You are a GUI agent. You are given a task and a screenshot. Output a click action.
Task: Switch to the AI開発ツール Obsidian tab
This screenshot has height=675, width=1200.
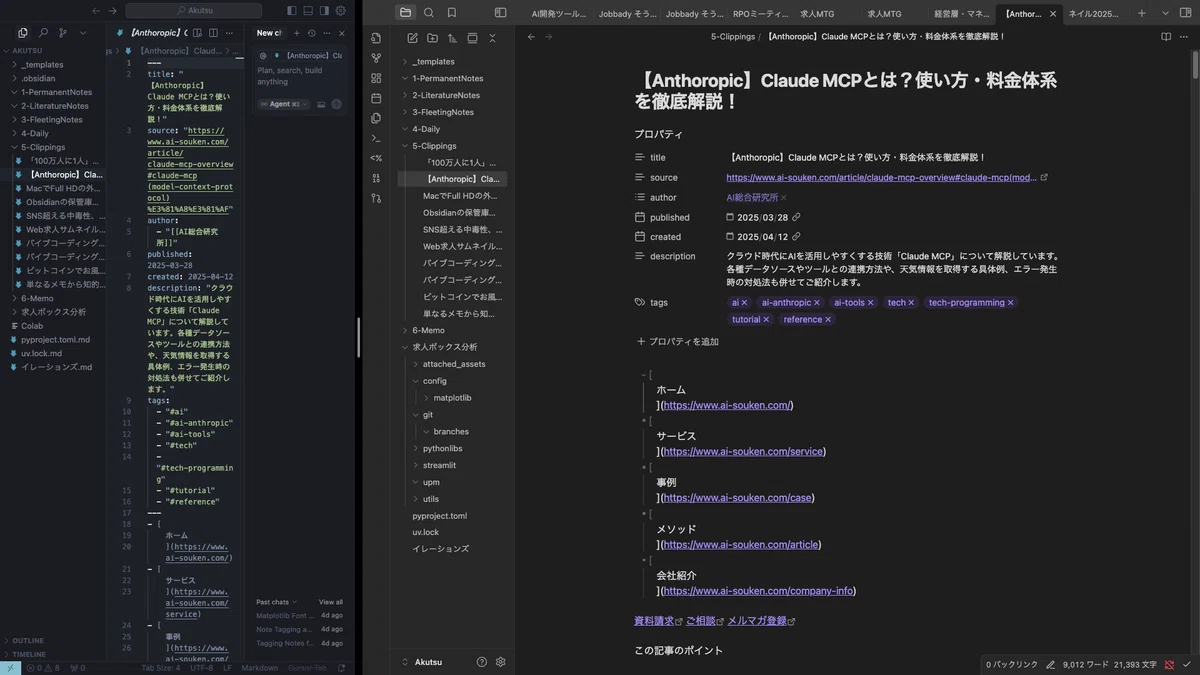pos(559,14)
